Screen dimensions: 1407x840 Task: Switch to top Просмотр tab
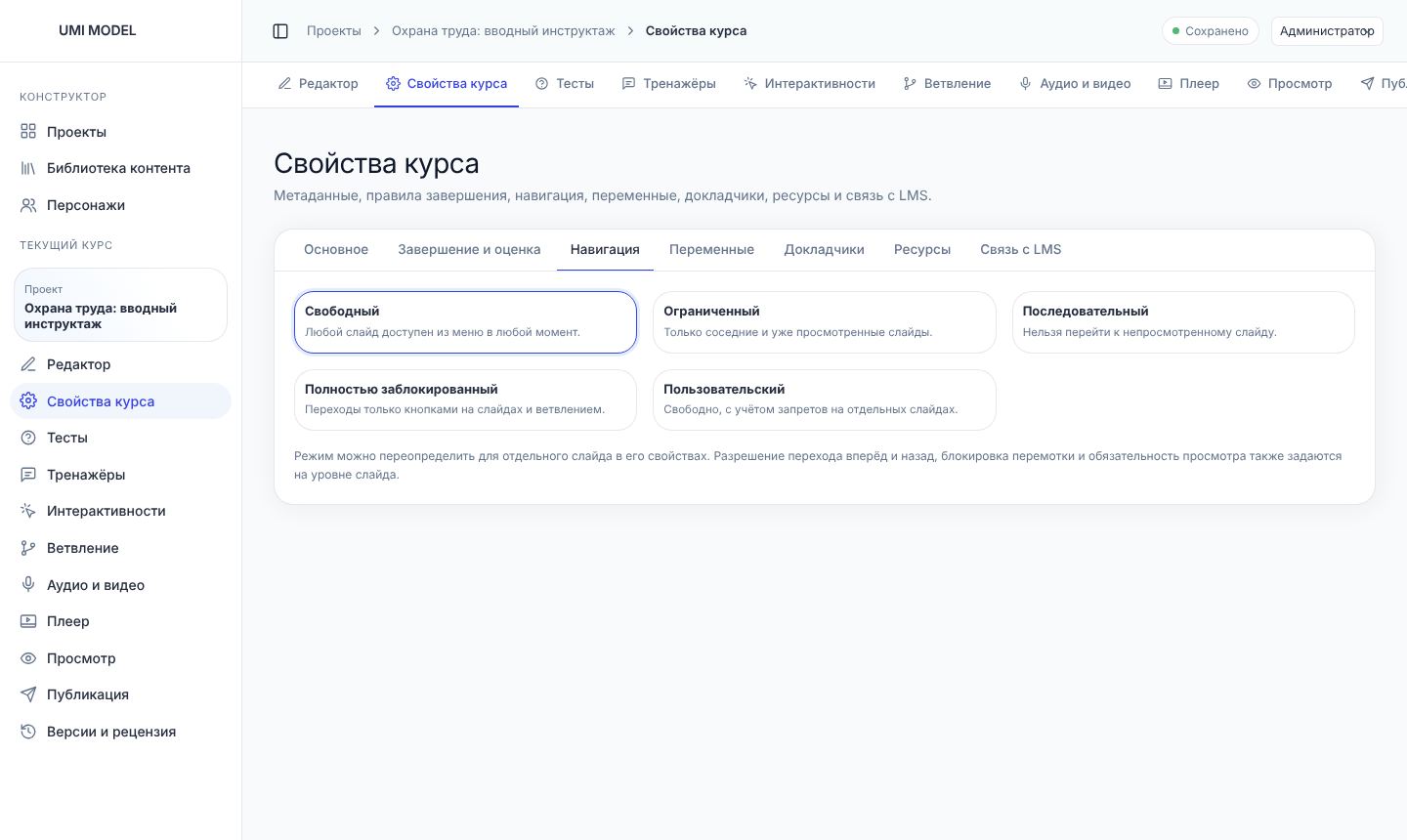pyautogui.click(x=1290, y=84)
